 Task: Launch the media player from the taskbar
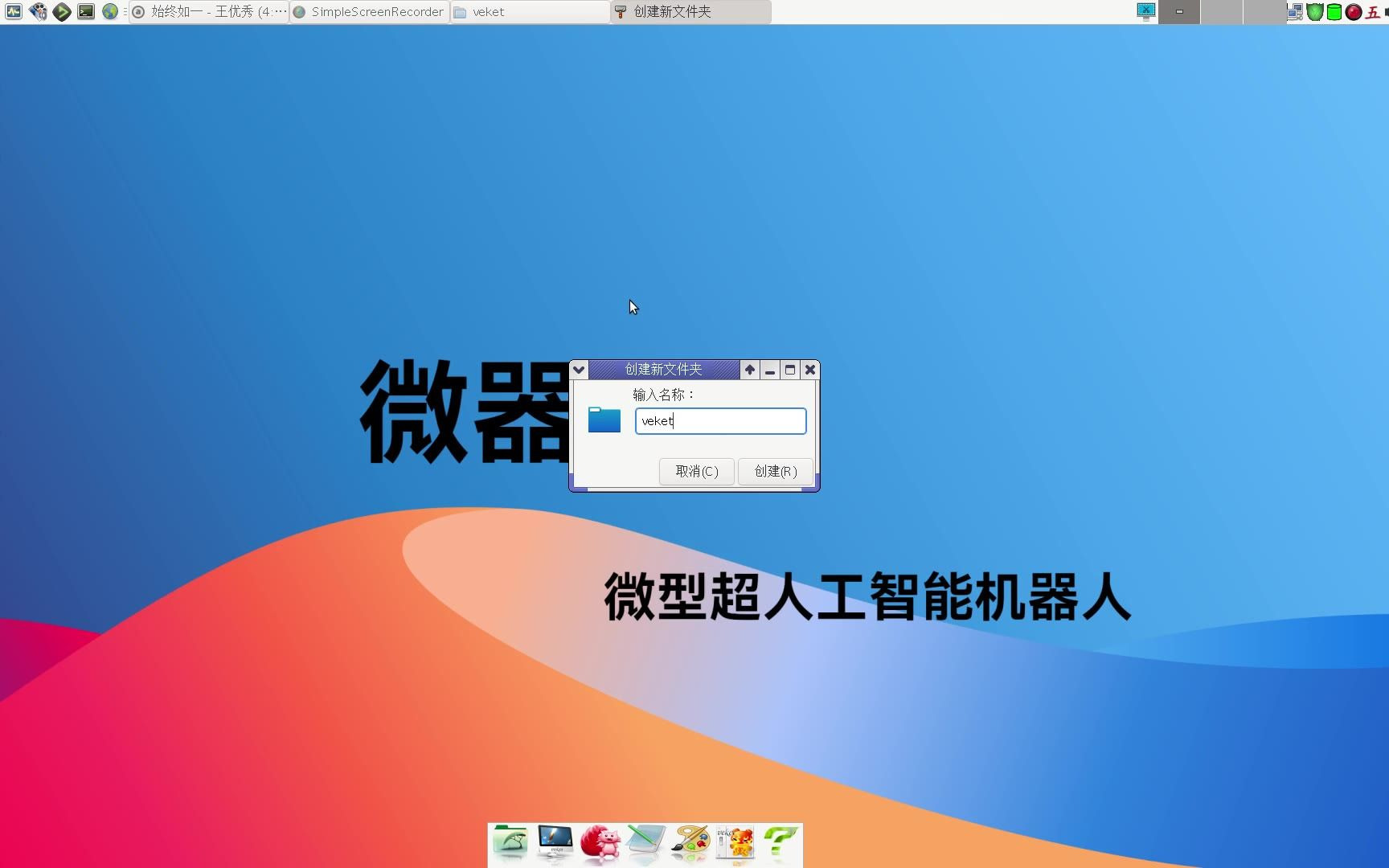[38, 12]
